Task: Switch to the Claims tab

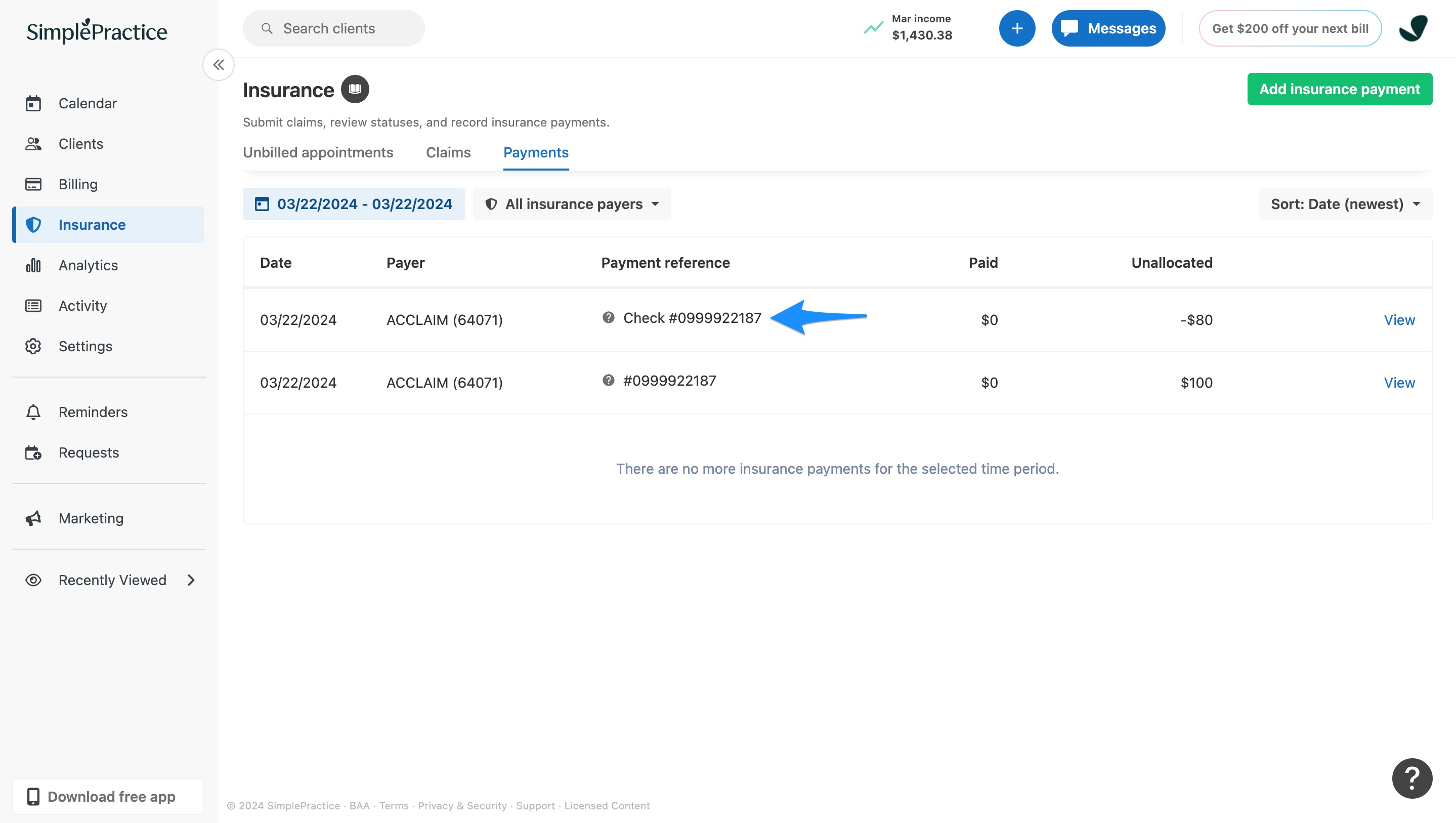Action: coord(448,153)
